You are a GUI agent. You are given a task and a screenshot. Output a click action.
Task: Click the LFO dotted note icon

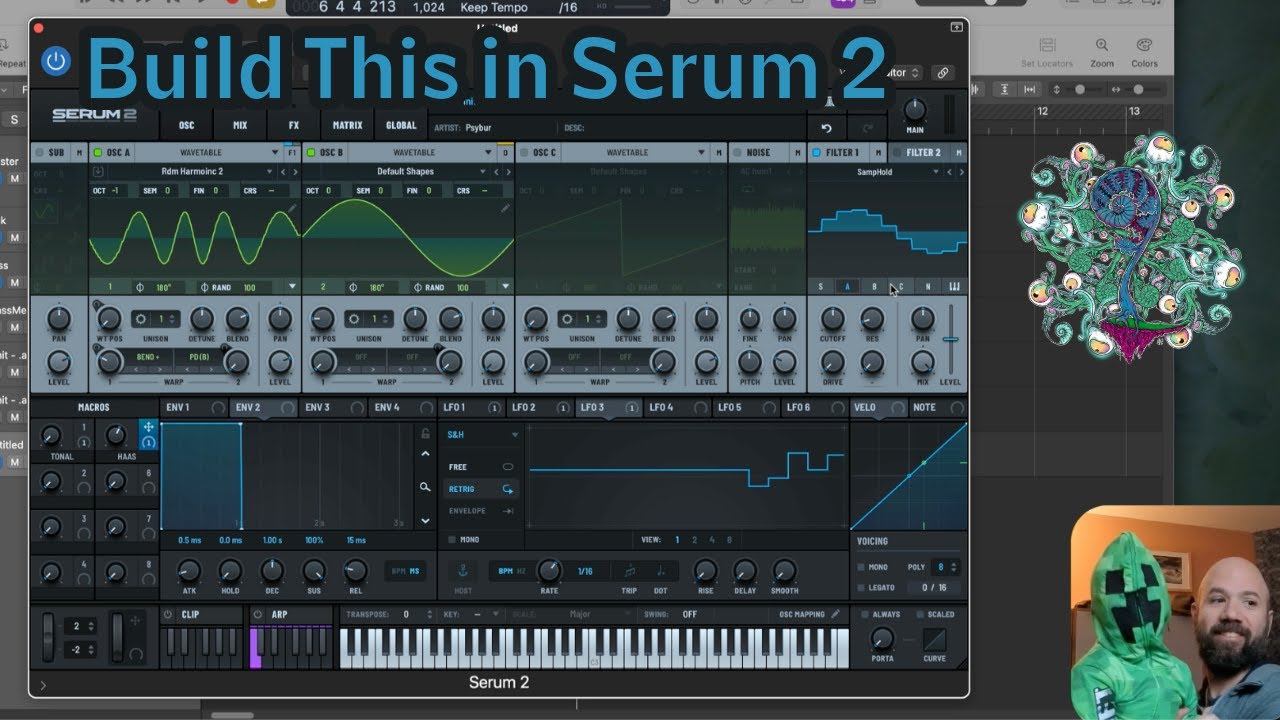tap(661, 571)
